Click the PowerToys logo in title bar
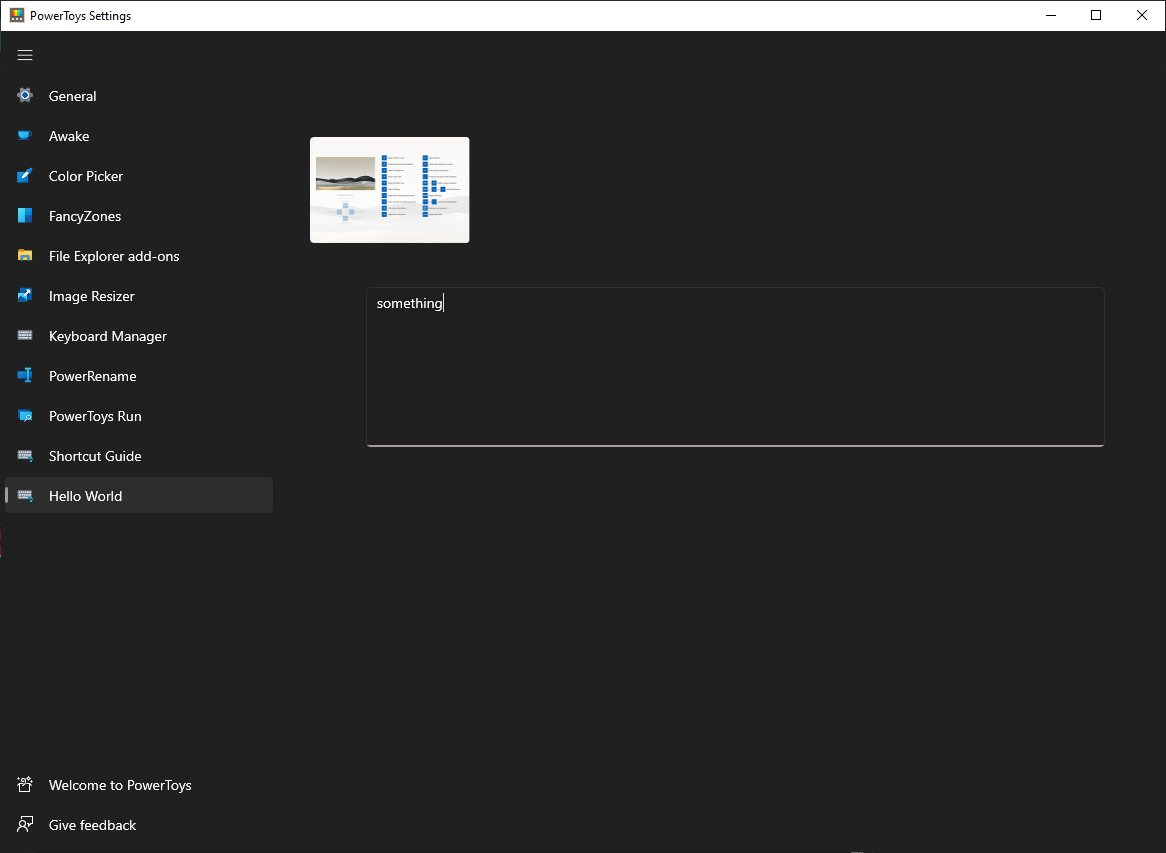This screenshot has height=853, width=1166. pos(17,16)
